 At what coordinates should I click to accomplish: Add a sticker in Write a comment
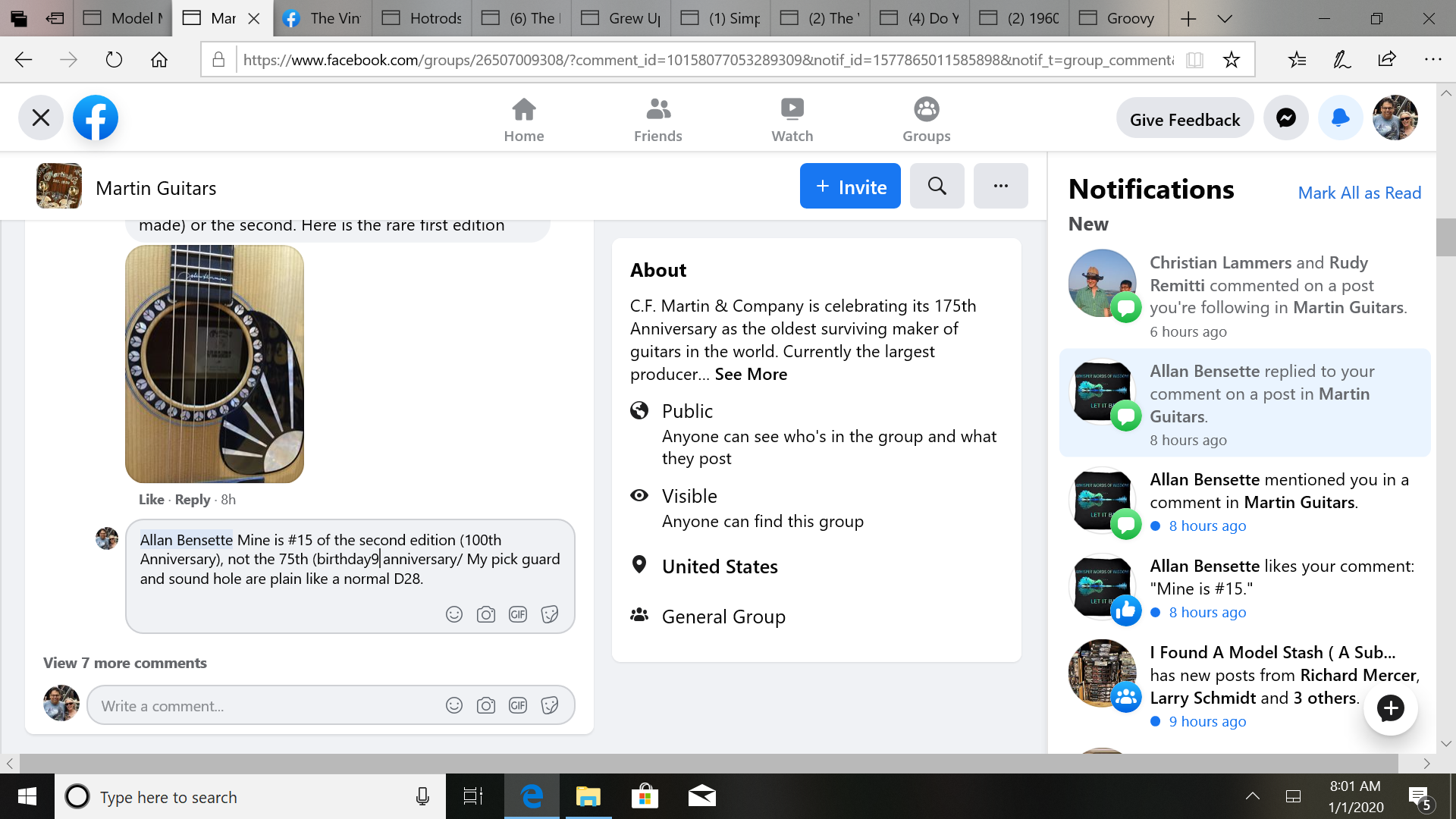[550, 706]
